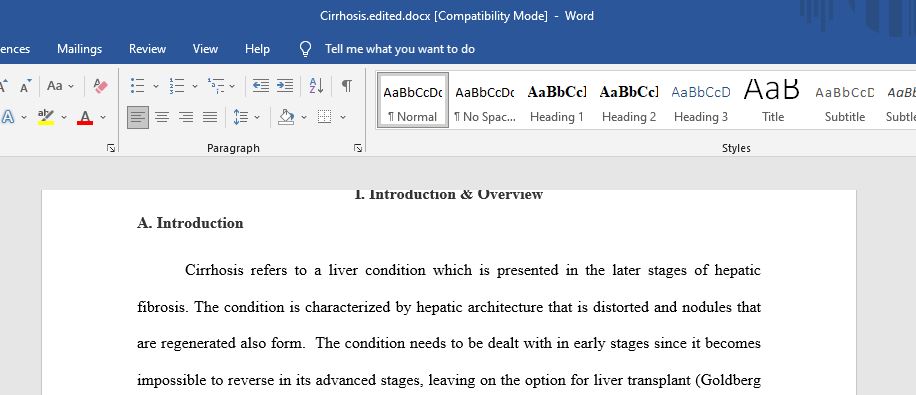Screen dimensions: 916x395
Task: Click the Tell me what you want to do box
Action: (400, 49)
